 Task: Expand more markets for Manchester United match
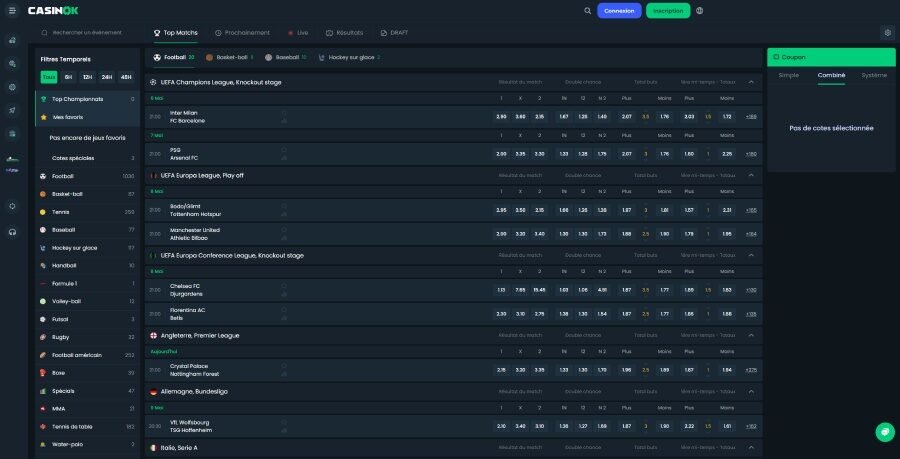pos(751,234)
